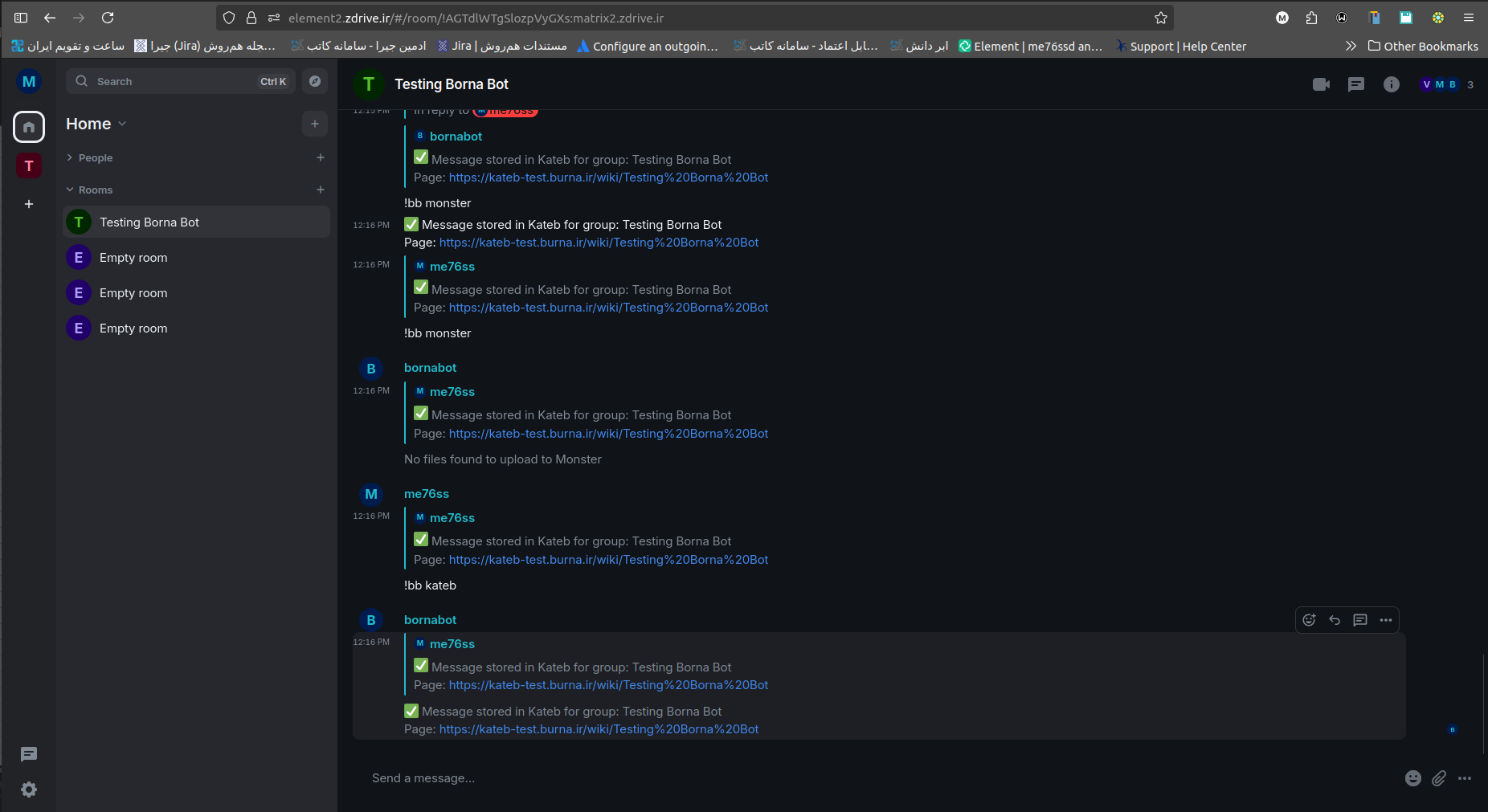Select the Home space icon
Screen dimensions: 1488x812
click(29, 127)
